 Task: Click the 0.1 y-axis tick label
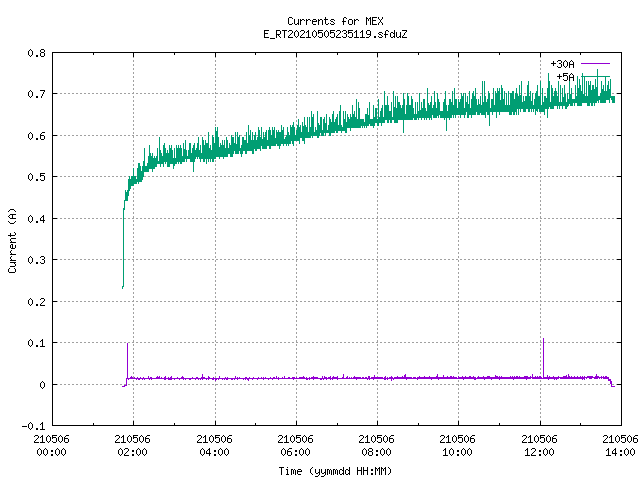[x=36, y=343]
